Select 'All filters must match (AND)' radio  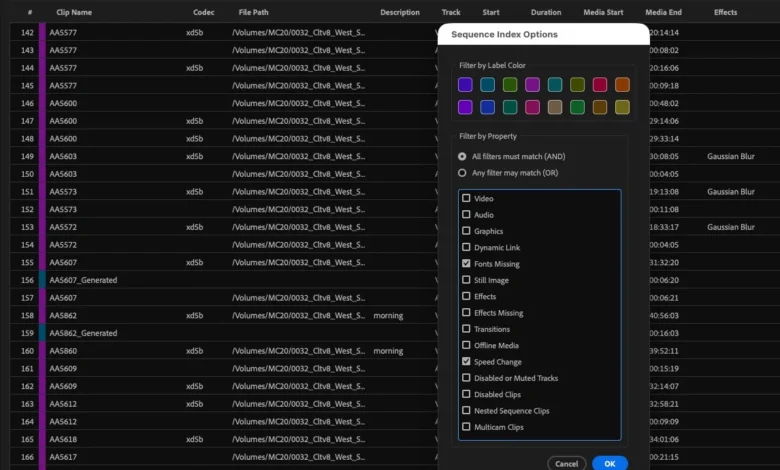point(462,156)
